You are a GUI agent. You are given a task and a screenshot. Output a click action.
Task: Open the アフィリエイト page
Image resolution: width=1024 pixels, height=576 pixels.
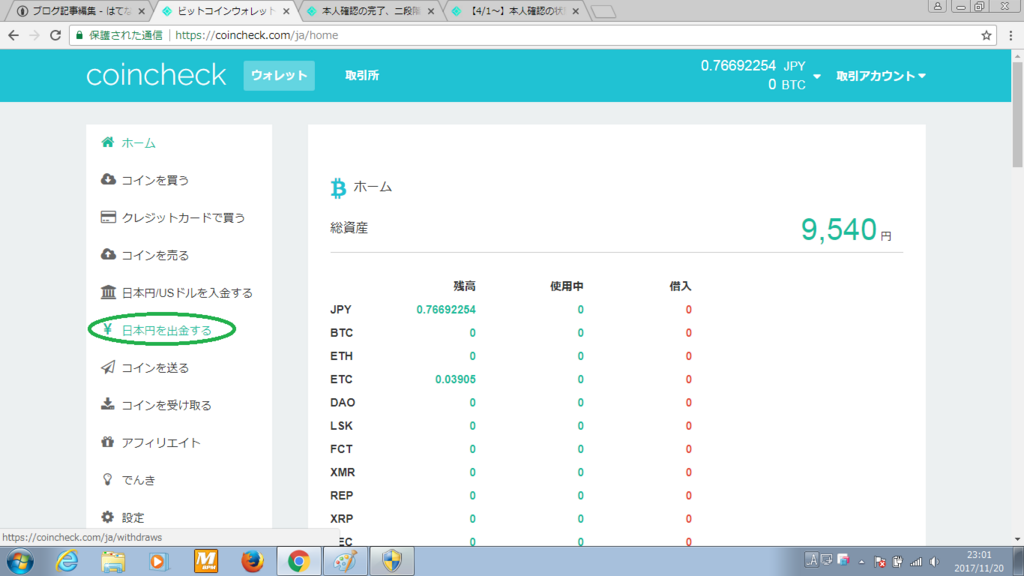161,443
